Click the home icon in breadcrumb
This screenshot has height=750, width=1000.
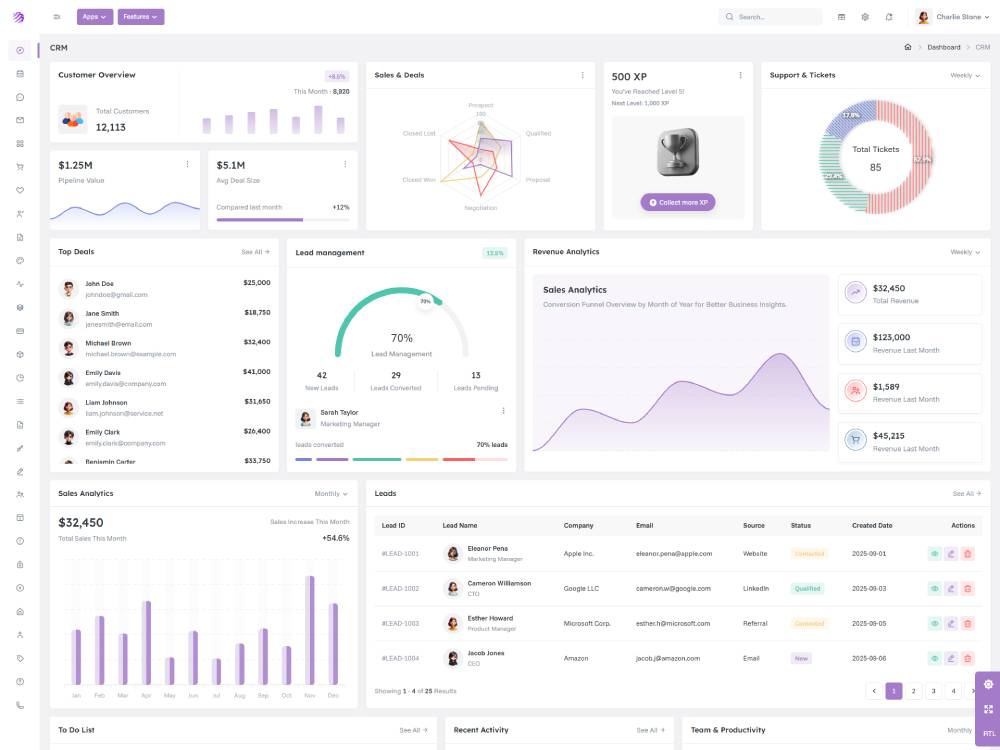907,47
